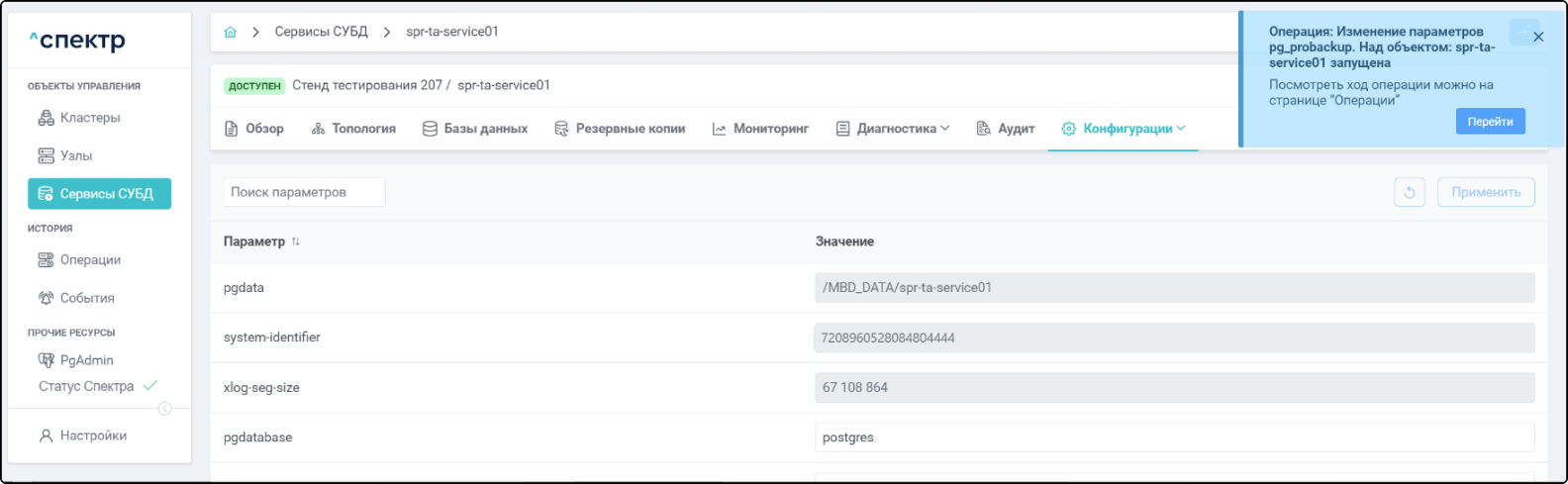Viewport: 1568px width, 484px height.
Task: Click the Применить button
Action: (1485, 192)
